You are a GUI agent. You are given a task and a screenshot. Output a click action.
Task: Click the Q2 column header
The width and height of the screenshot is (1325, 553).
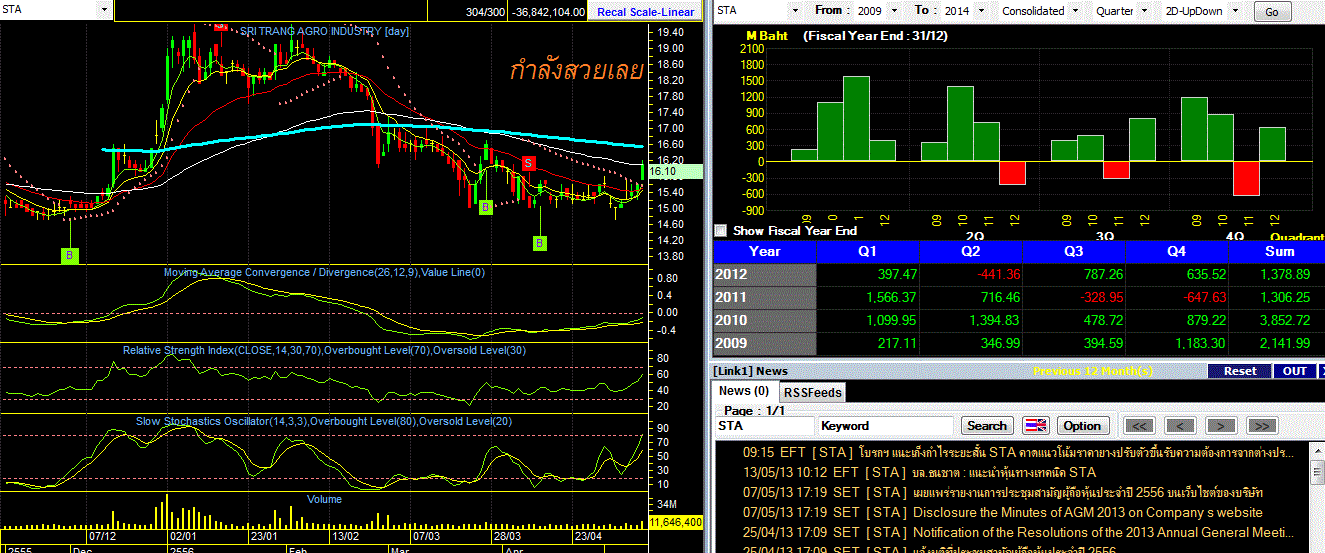click(x=971, y=251)
